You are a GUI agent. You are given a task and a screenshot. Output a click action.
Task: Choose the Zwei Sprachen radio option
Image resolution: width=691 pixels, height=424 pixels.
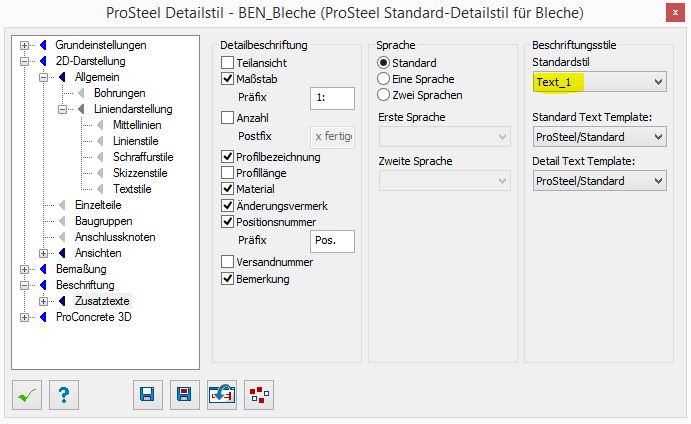383,95
